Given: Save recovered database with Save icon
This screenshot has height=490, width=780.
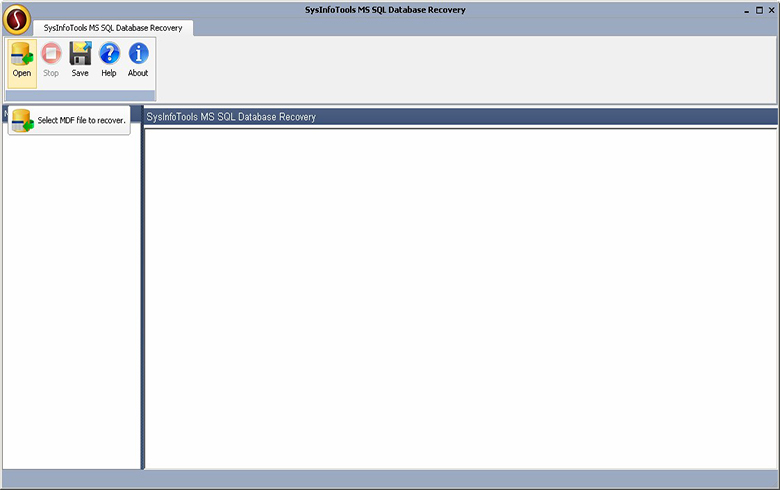Looking at the screenshot, I should (80, 61).
